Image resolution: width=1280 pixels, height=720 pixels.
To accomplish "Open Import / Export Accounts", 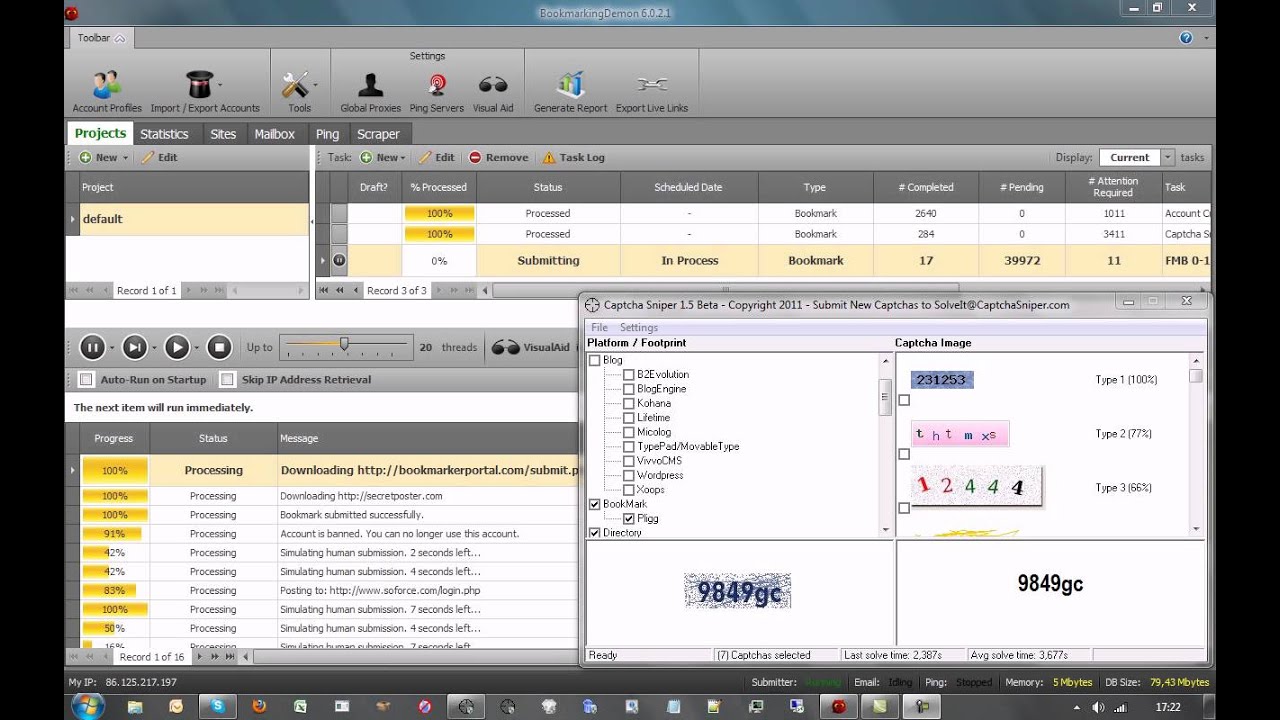I will pyautogui.click(x=204, y=91).
